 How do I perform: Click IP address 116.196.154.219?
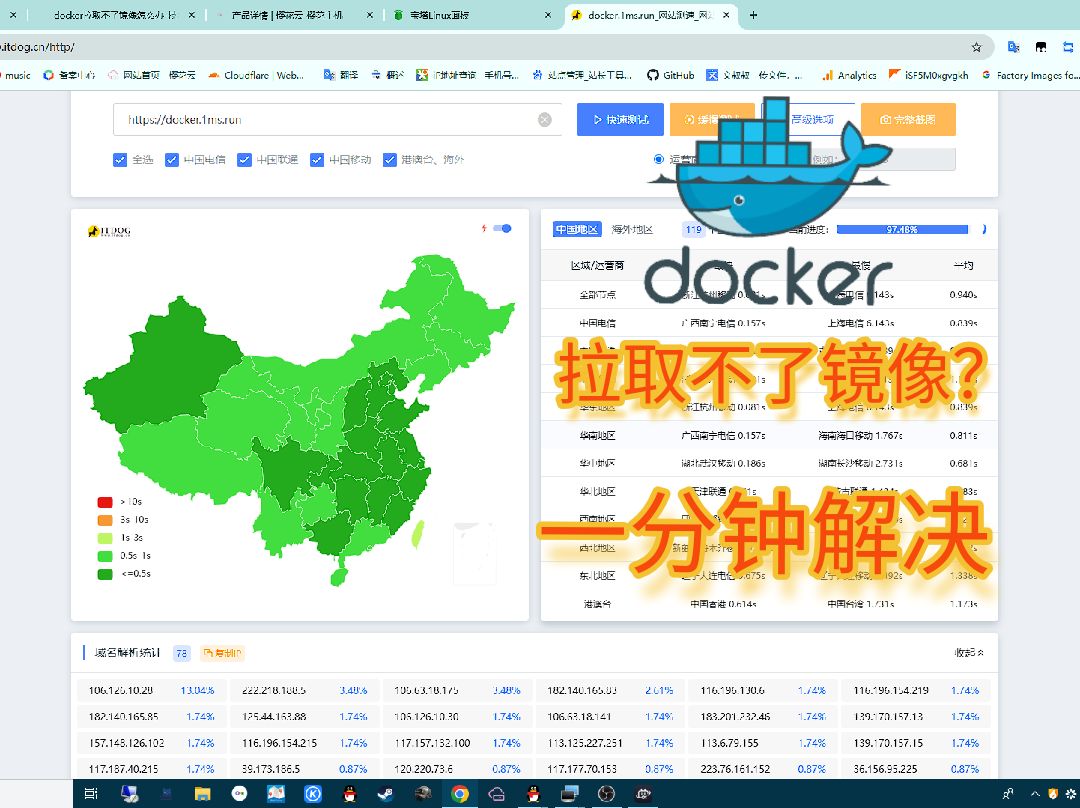891,690
